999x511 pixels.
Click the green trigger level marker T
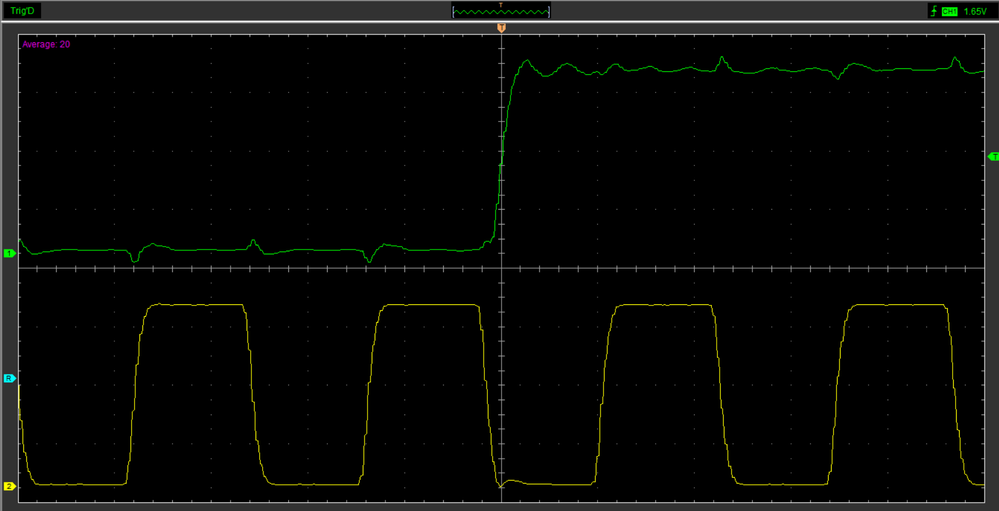pyautogui.click(x=993, y=156)
